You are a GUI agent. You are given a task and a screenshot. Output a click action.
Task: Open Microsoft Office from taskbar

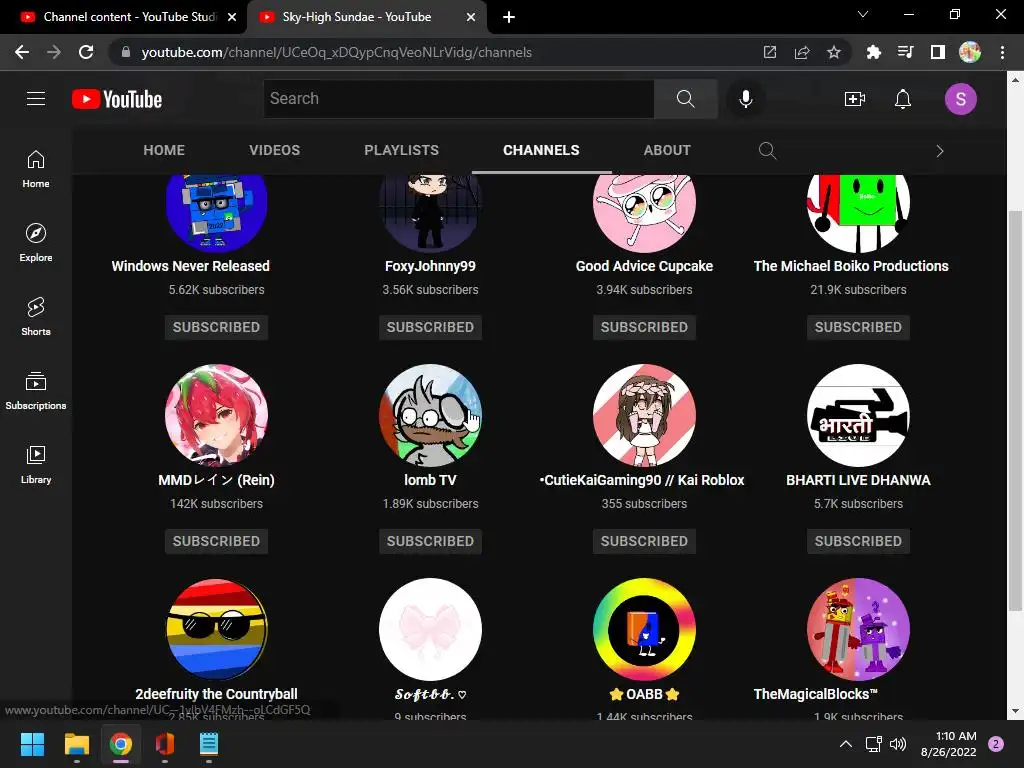click(165, 744)
